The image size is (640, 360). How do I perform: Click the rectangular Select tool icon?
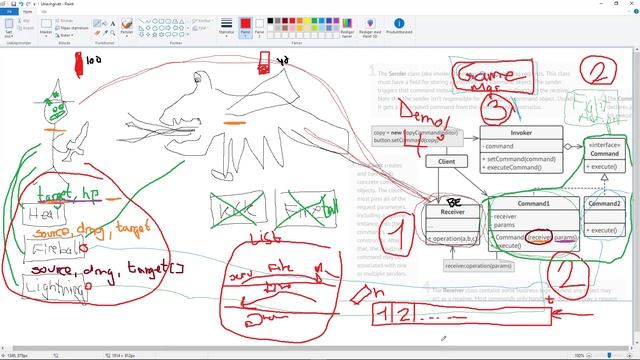coord(46,23)
